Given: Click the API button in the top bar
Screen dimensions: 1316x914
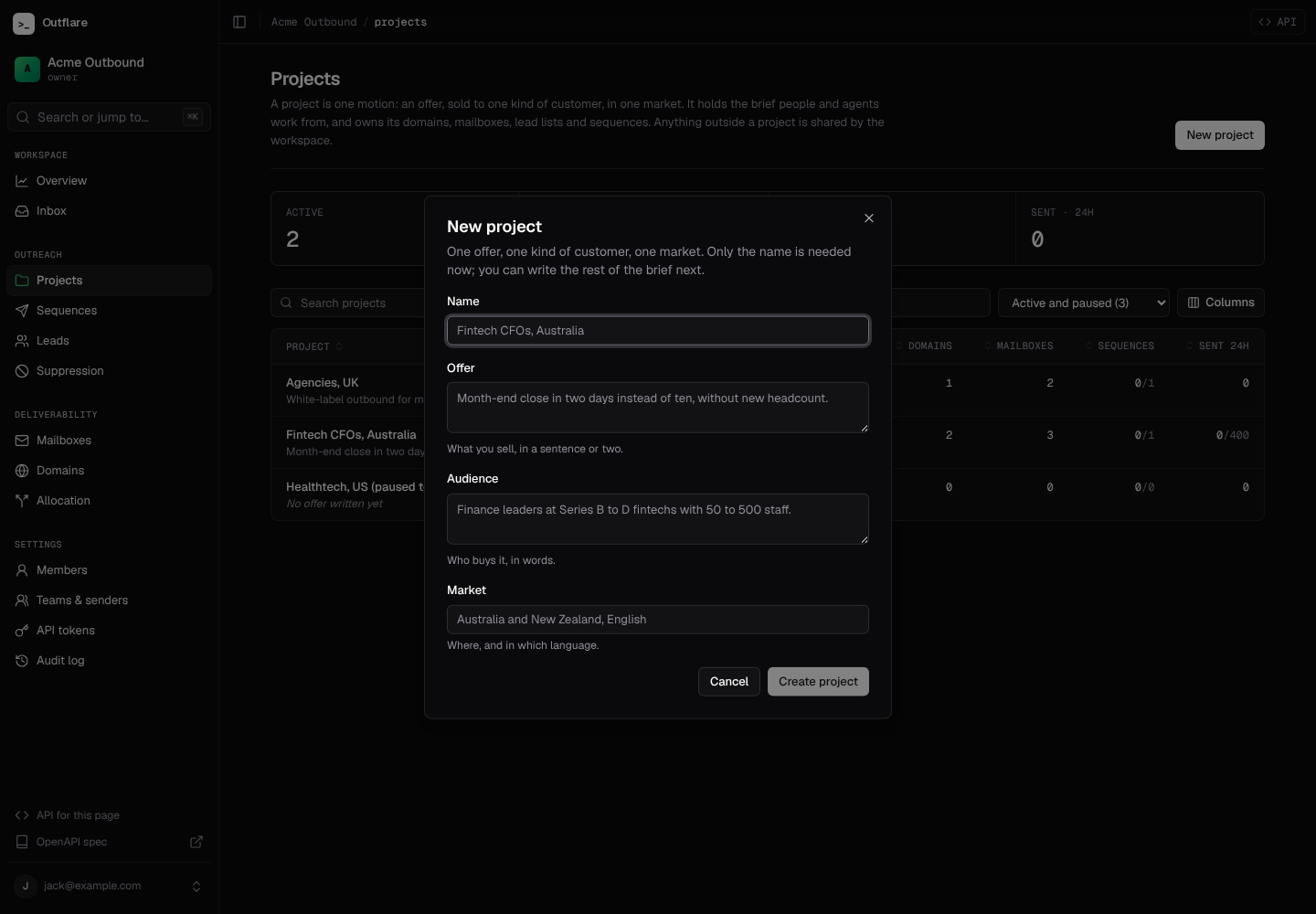Looking at the screenshot, I should (1278, 22).
